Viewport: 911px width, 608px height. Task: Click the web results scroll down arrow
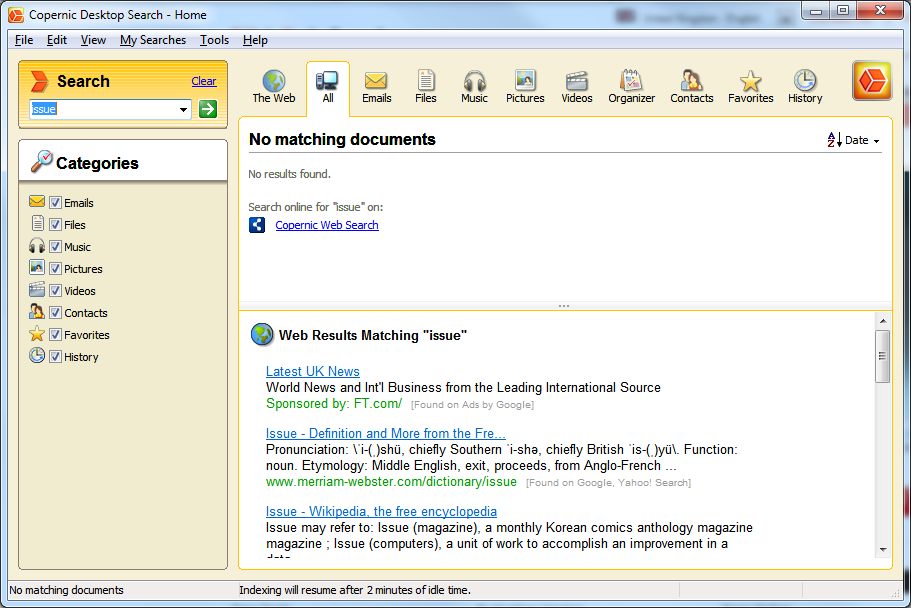[883, 549]
